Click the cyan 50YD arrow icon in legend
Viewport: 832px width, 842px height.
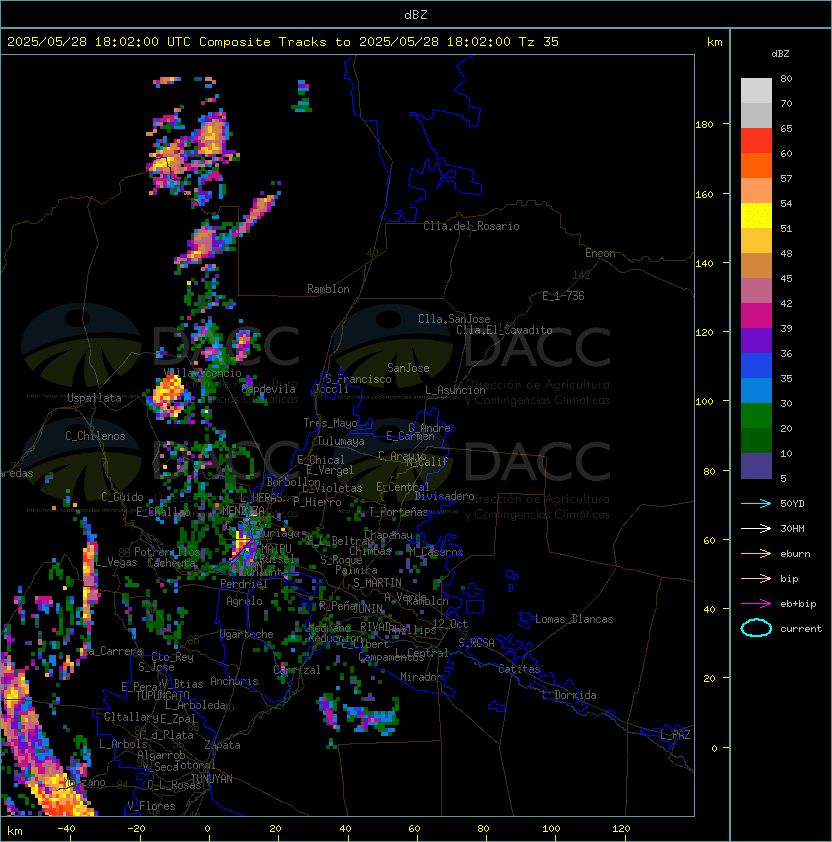pos(756,503)
